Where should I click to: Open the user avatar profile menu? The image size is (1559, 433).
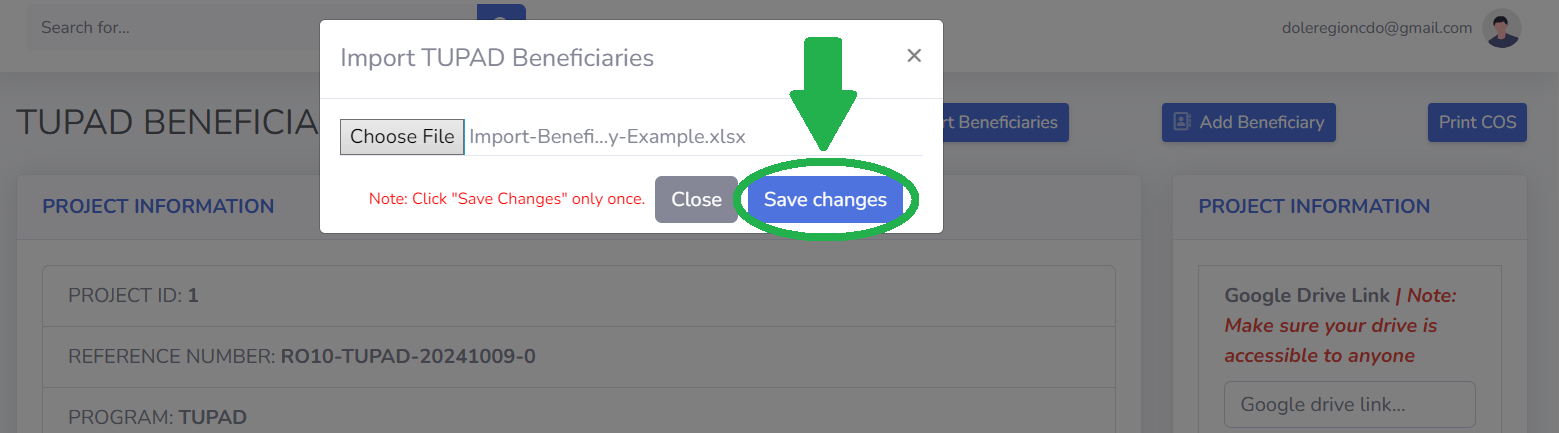click(x=1502, y=28)
